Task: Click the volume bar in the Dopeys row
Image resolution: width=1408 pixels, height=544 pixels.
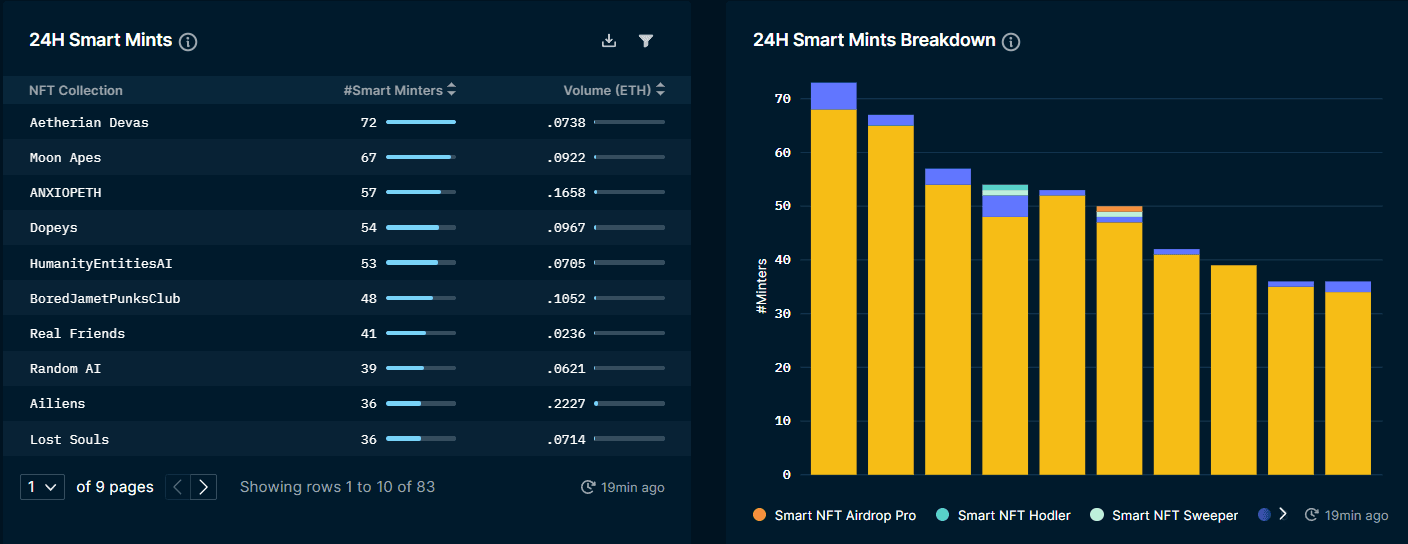Action: pyautogui.click(x=629, y=228)
